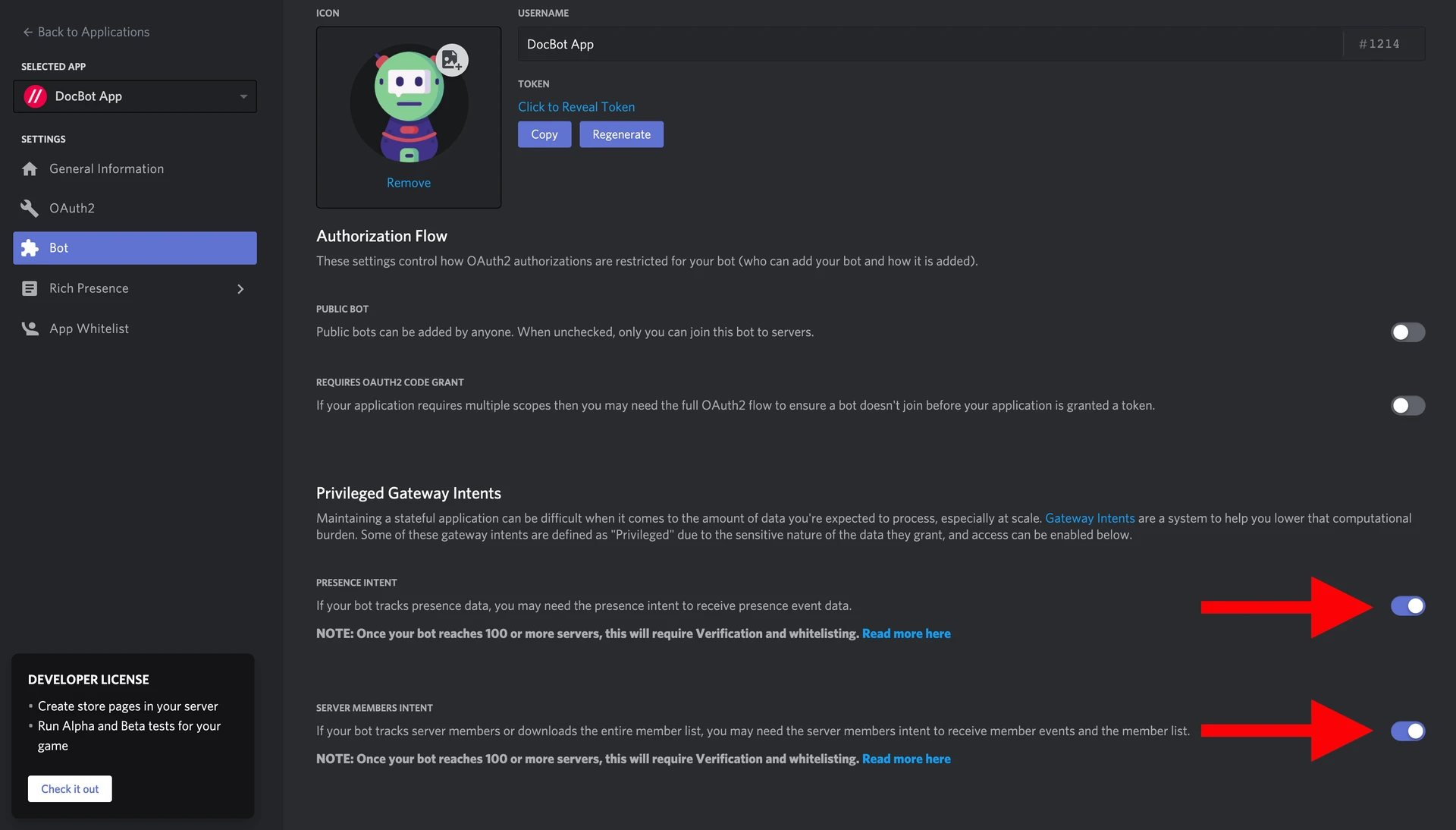Turn off the Server Members Intent toggle
Viewport: 1456px width, 830px height.
pos(1407,731)
